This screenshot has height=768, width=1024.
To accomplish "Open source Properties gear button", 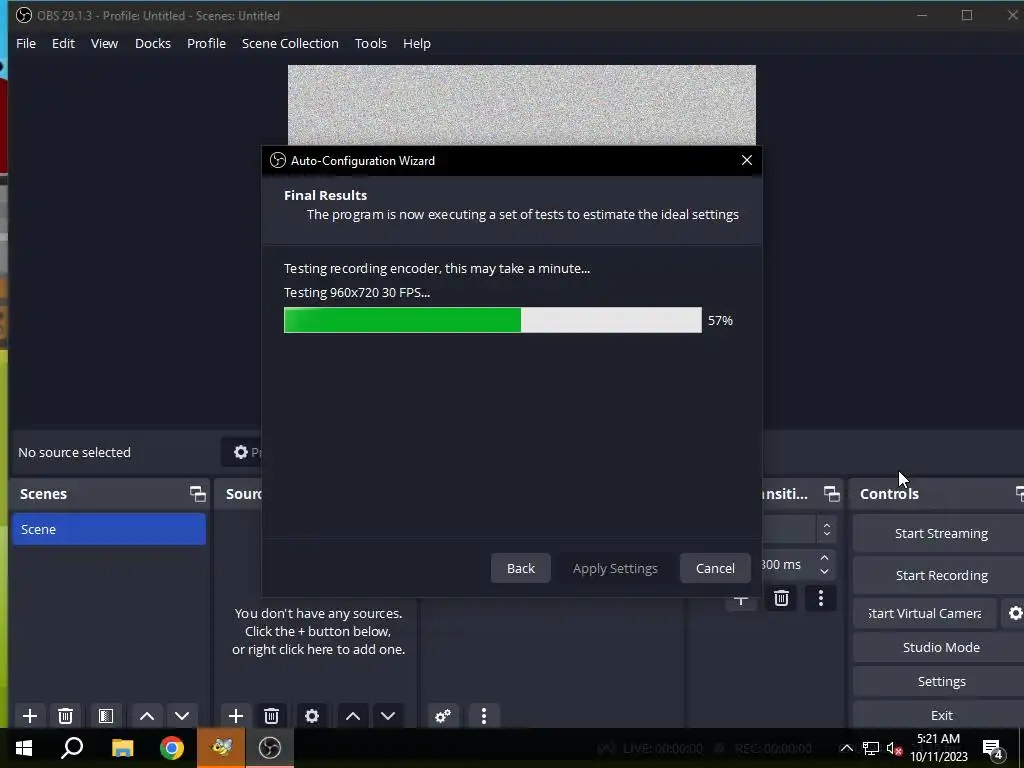I will point(243,452).
